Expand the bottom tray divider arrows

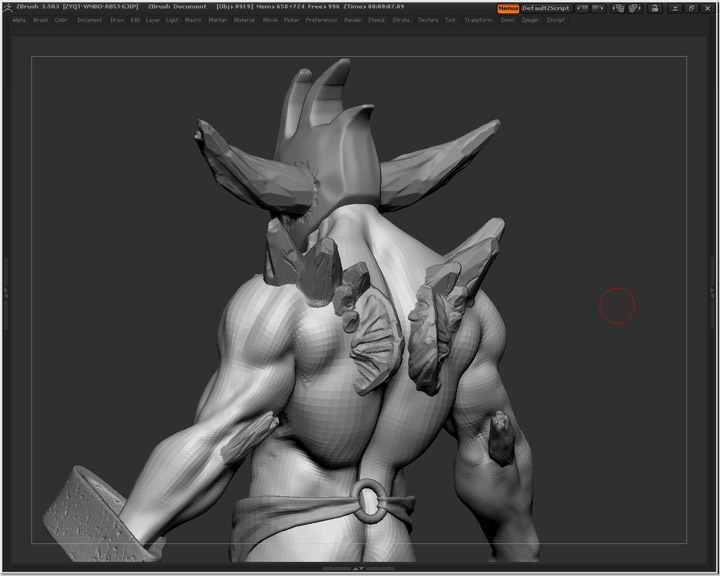359,569
